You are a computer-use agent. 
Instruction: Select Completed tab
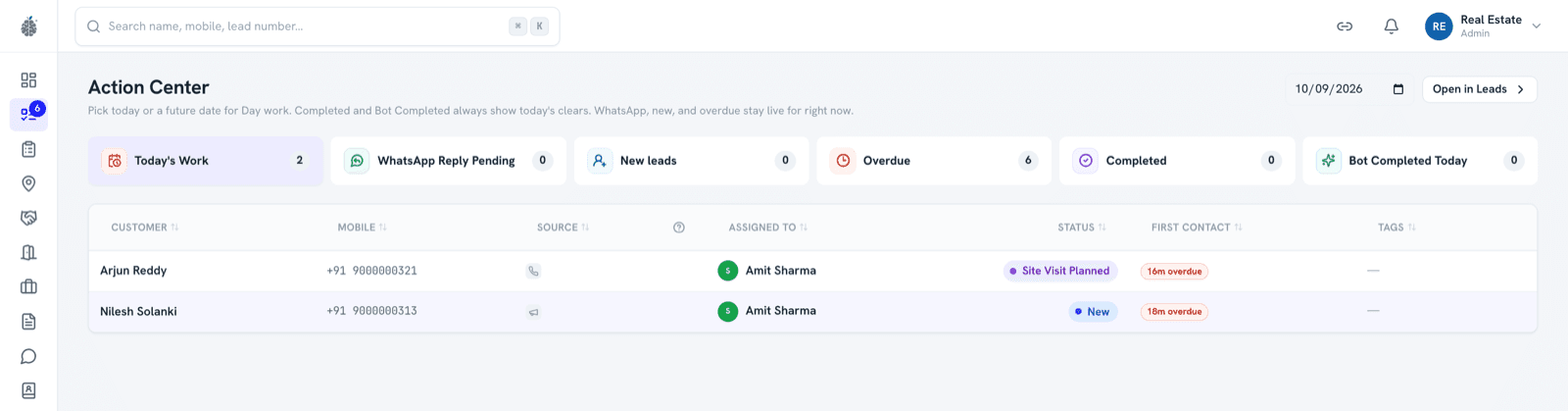(x=1177, y=161)
